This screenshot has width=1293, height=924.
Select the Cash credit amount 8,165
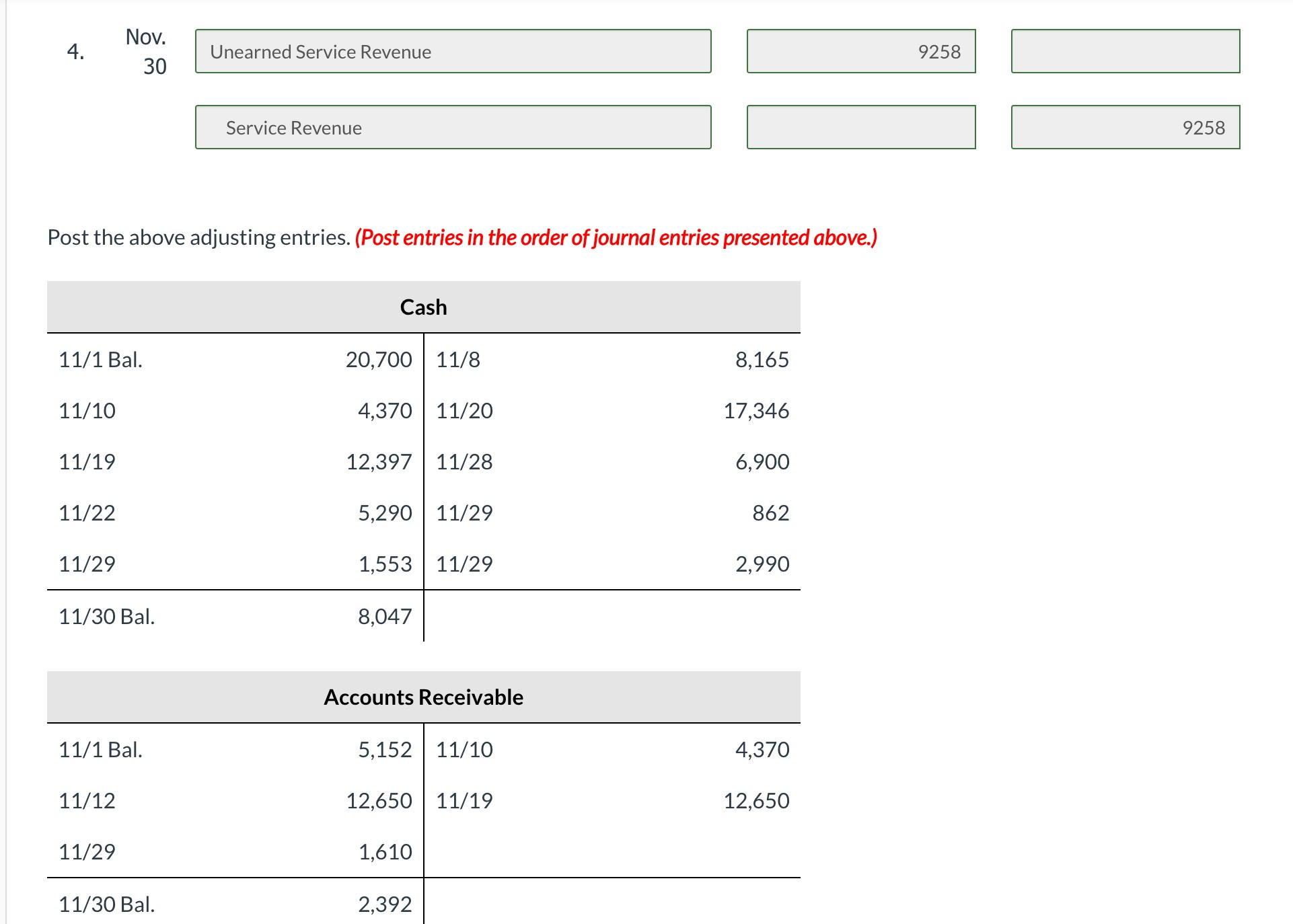click(762, 360)
